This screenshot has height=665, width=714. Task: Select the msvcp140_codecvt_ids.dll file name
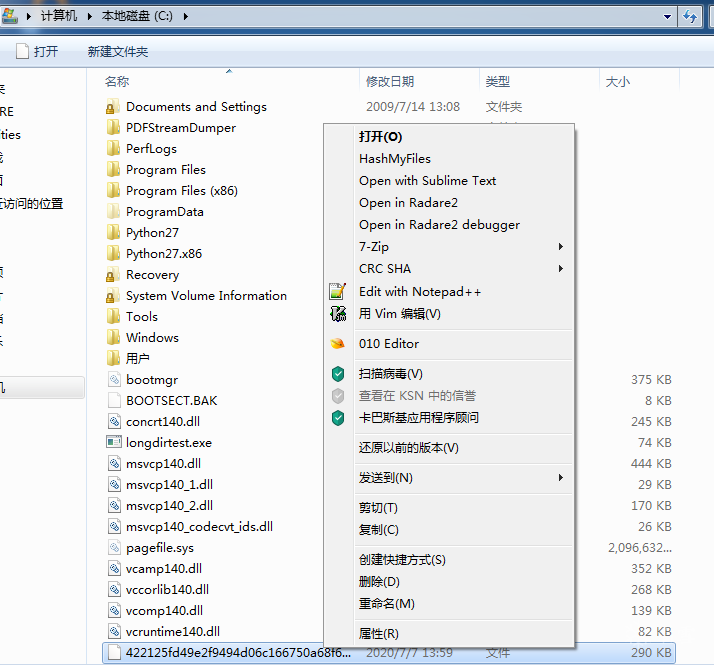(x=199, y=527)
